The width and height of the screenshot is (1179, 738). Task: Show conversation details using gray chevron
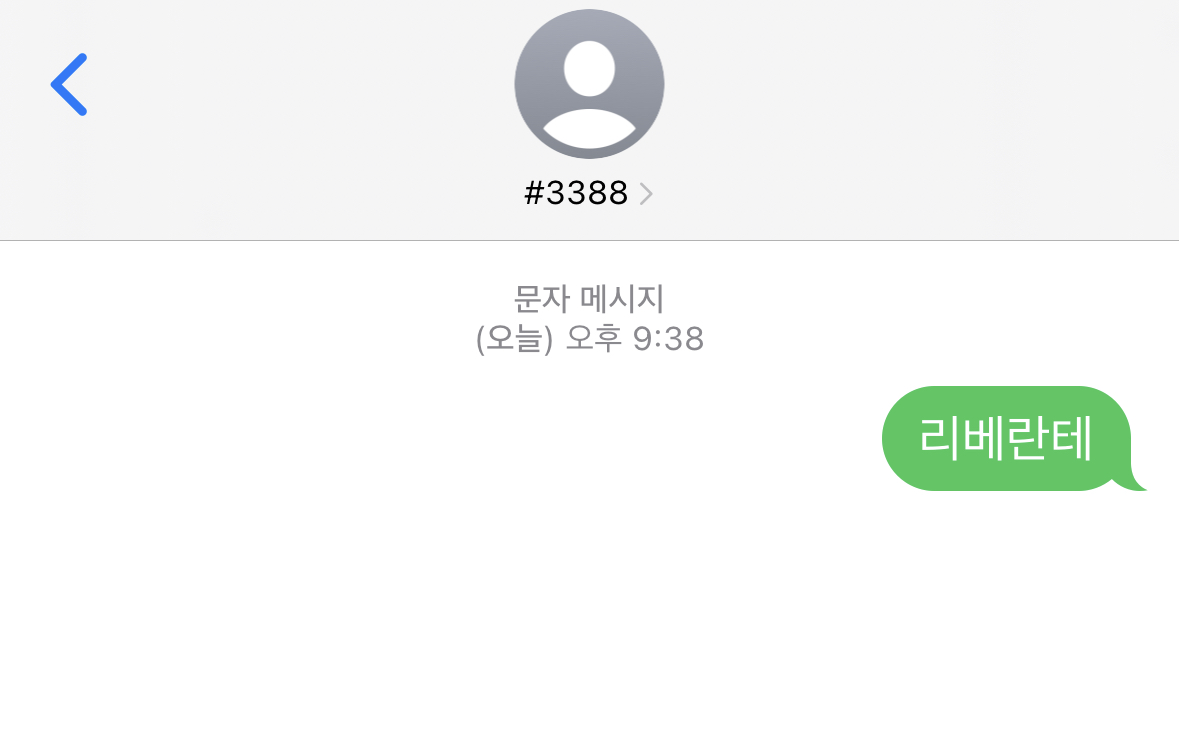[x=646, y=194]
